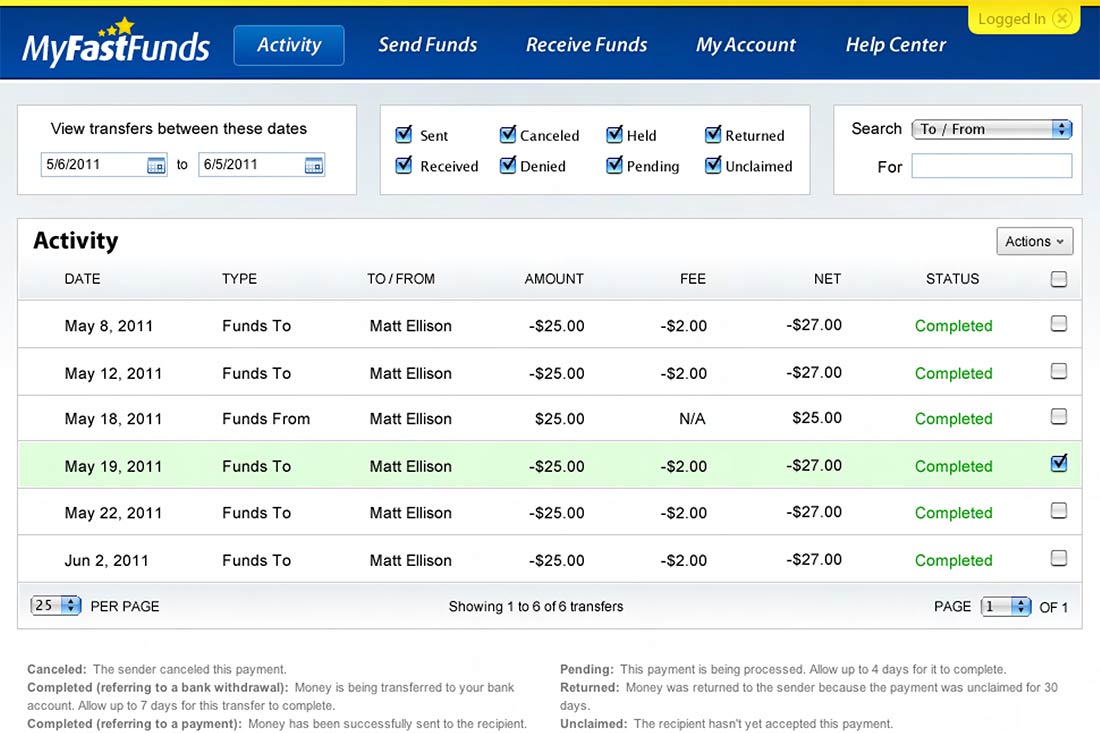Switch to the My Account tab
Screen dimensions: 1100x733
point(745,45)
